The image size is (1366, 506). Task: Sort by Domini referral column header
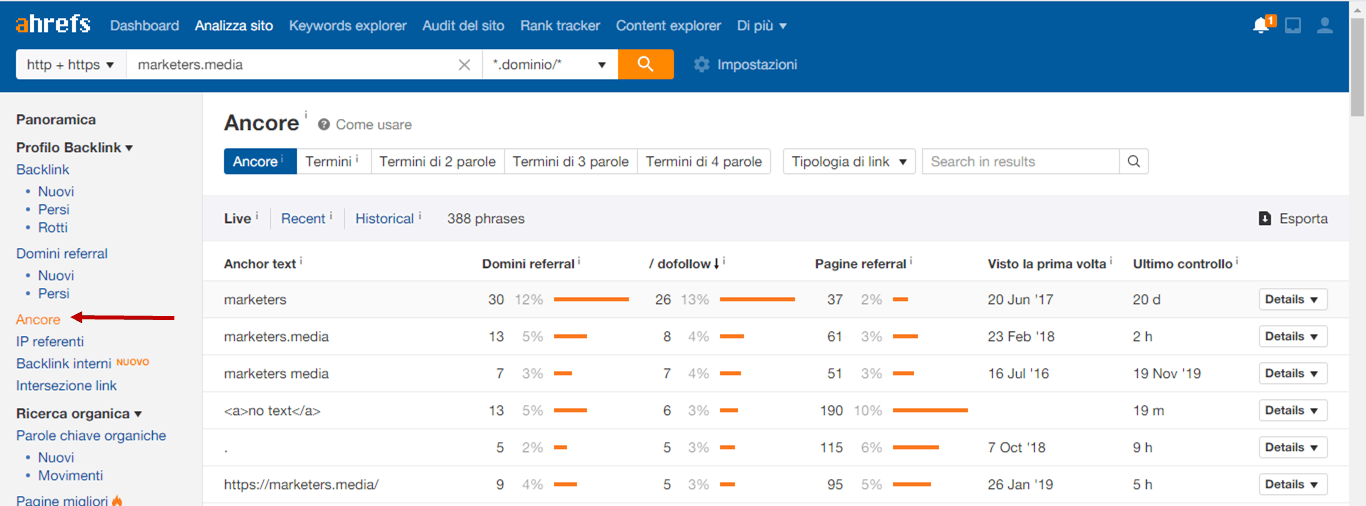(x=528, y=264)
